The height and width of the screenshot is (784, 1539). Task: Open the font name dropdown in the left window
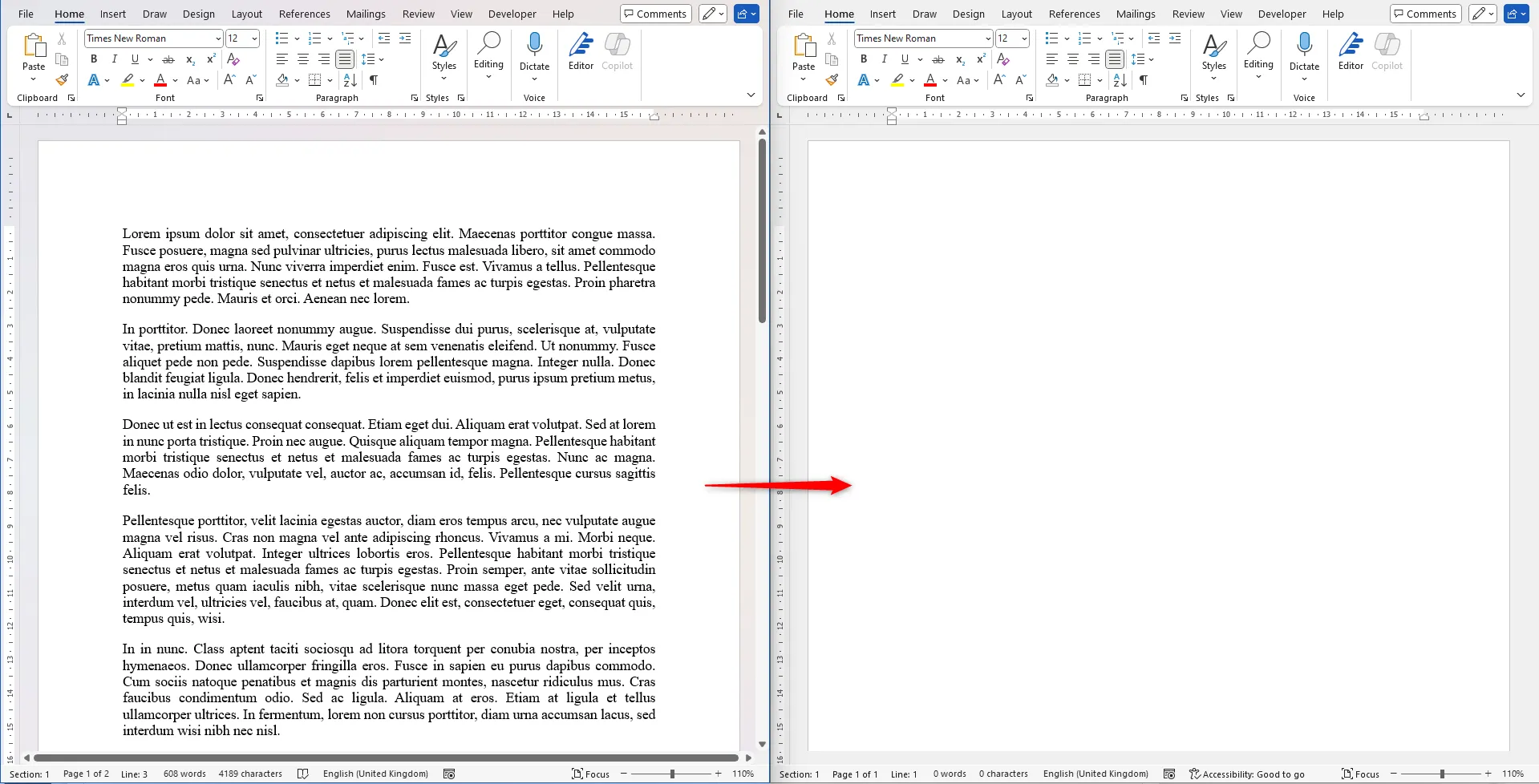[x=217, y=38]
